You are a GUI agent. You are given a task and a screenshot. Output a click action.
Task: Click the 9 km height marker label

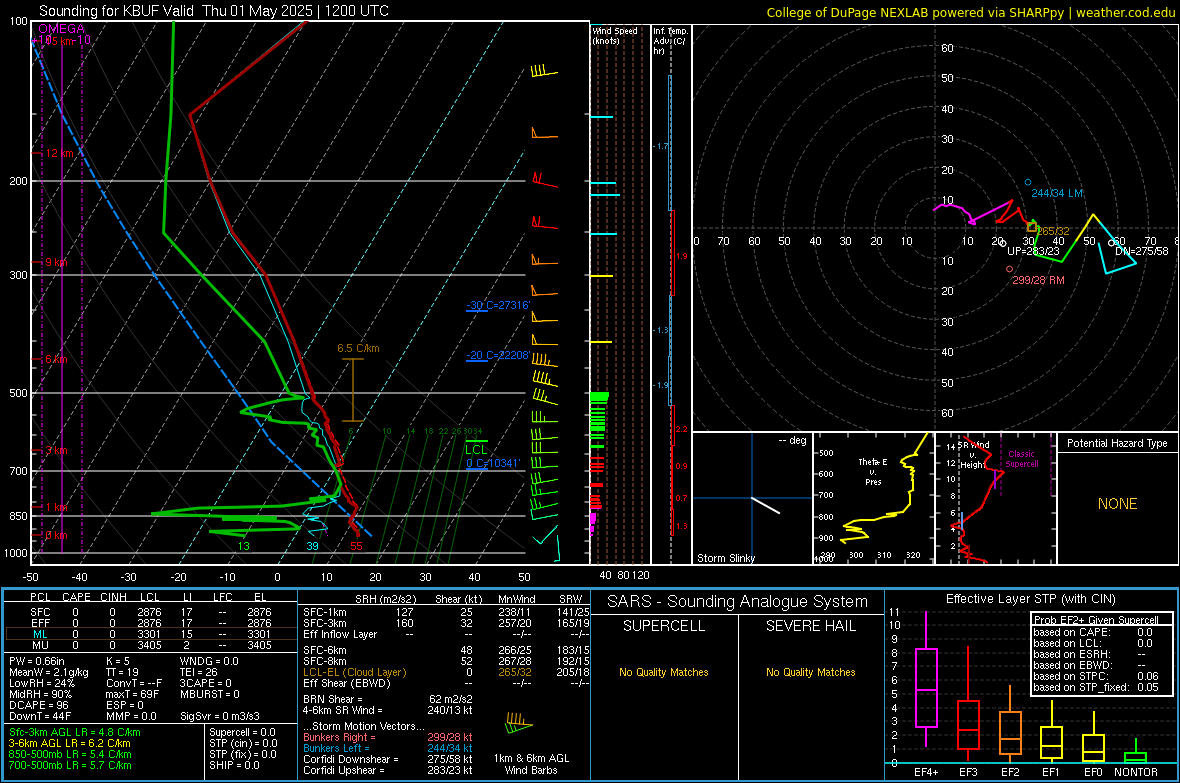[x=56, y=262]
